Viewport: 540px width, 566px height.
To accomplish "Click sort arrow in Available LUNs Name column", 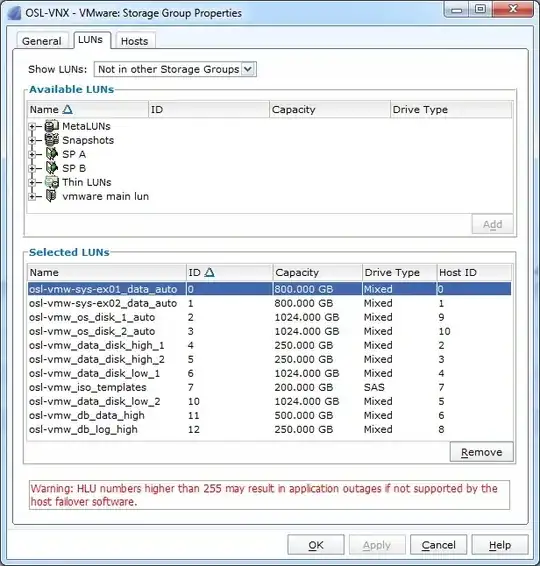I will 68,109.
